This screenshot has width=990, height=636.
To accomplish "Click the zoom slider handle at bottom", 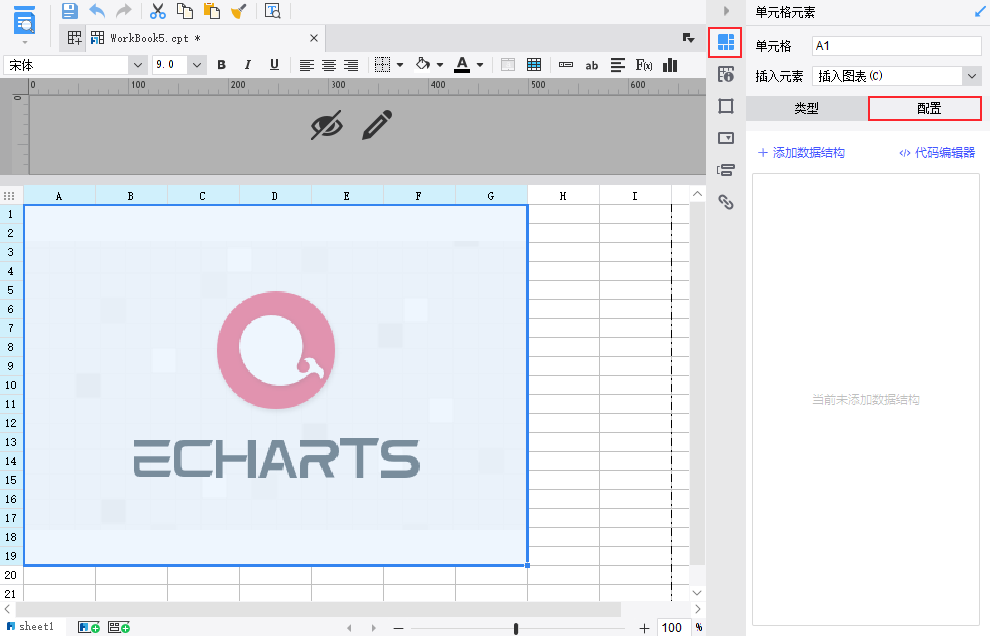I will (x=516, y=628).
